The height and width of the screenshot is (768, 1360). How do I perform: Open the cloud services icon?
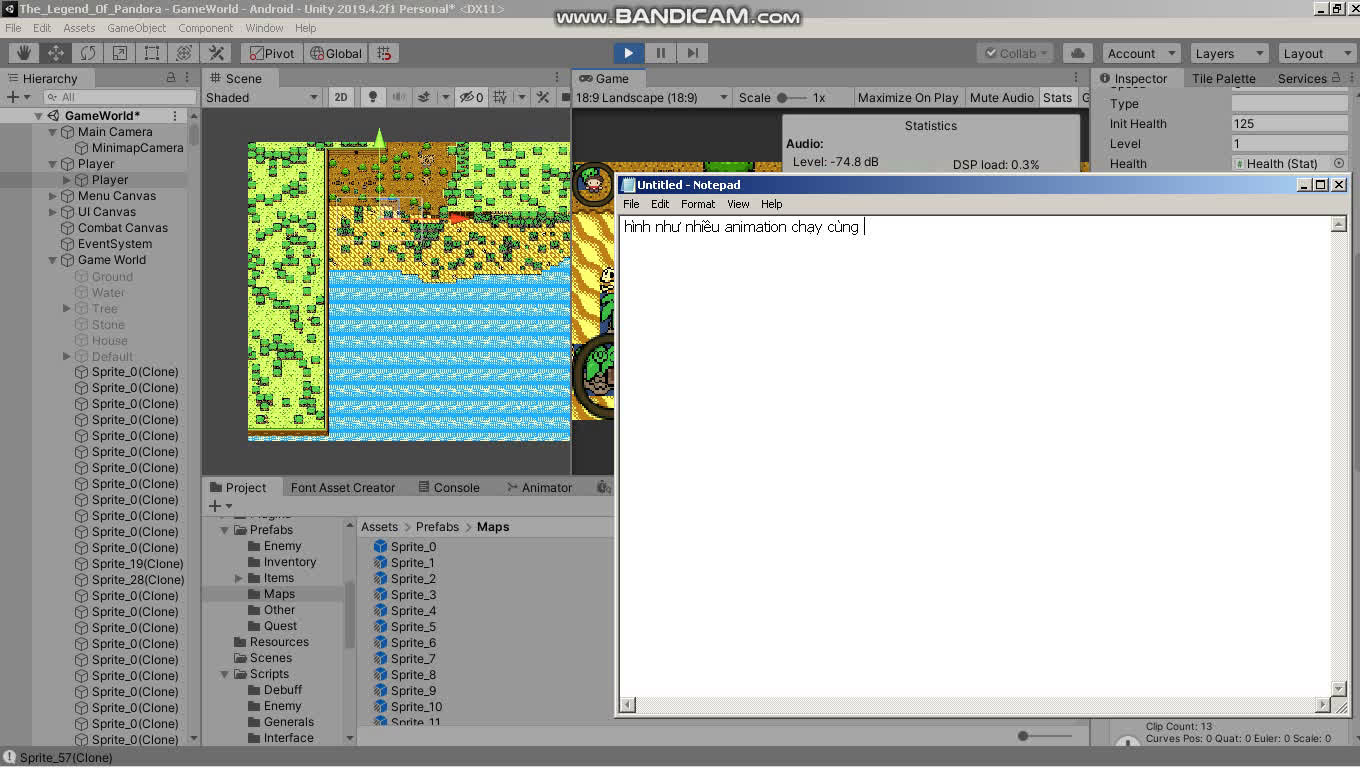(1077, 53)
